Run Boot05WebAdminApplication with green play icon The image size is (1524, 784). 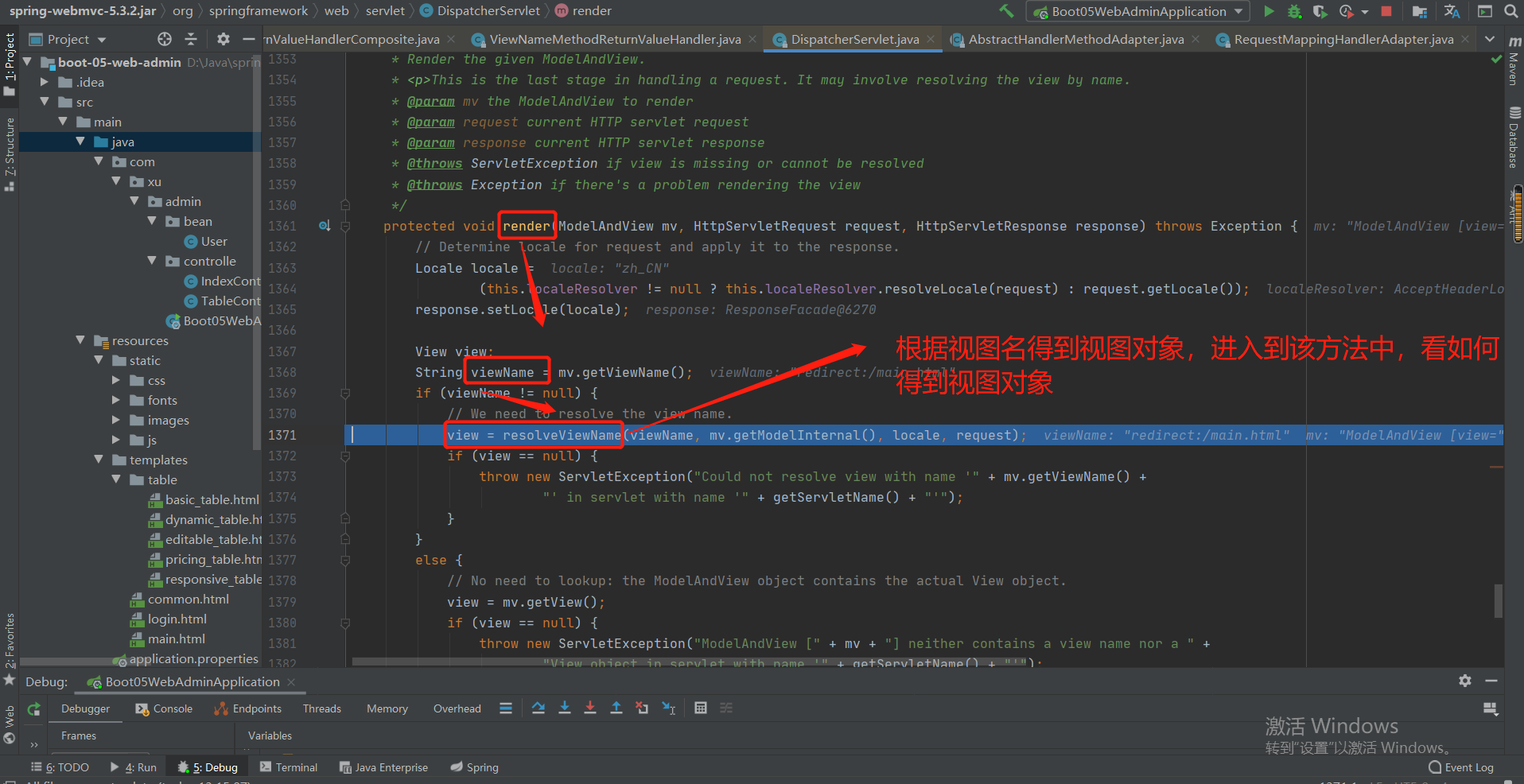pos(1269,11)
